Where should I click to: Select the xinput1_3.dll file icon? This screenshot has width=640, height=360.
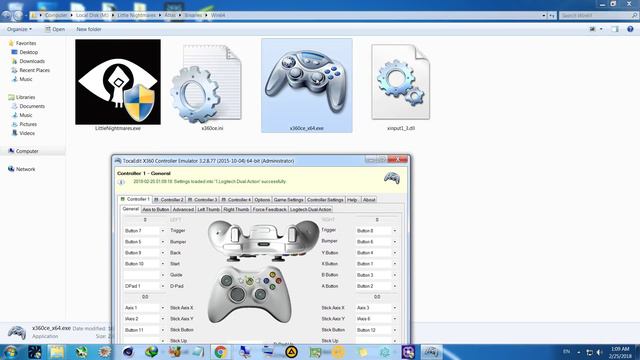pyautogui.click(x=401, y=82)
